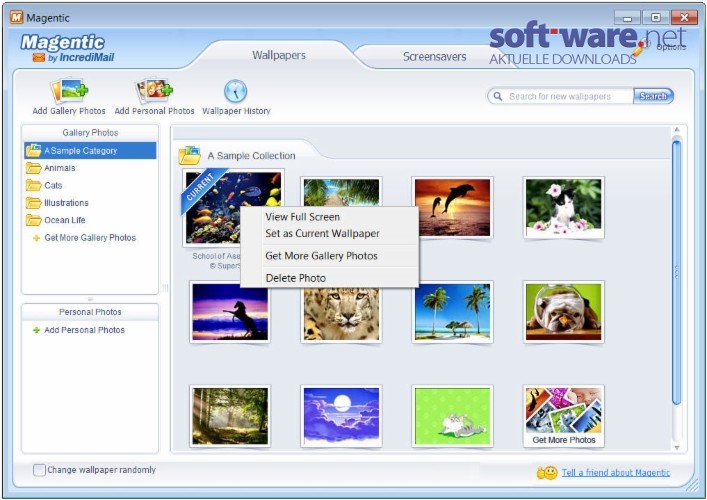This screenshot has height=500, width=707.
Task: Select the tropical palm path thumbnail
Action: pyautogui.click(x=341, y=192)
